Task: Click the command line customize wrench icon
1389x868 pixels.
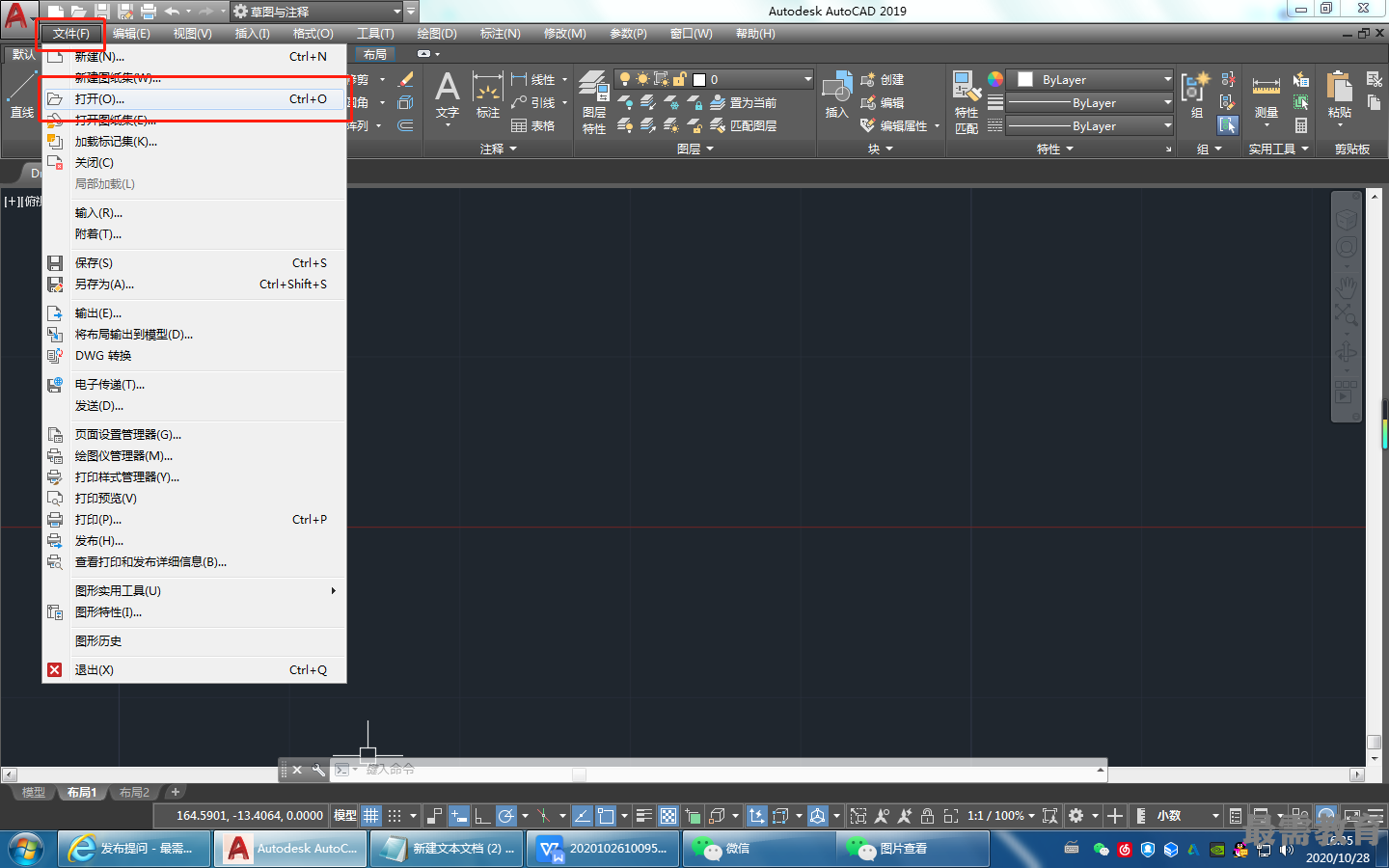Action: 318,770
